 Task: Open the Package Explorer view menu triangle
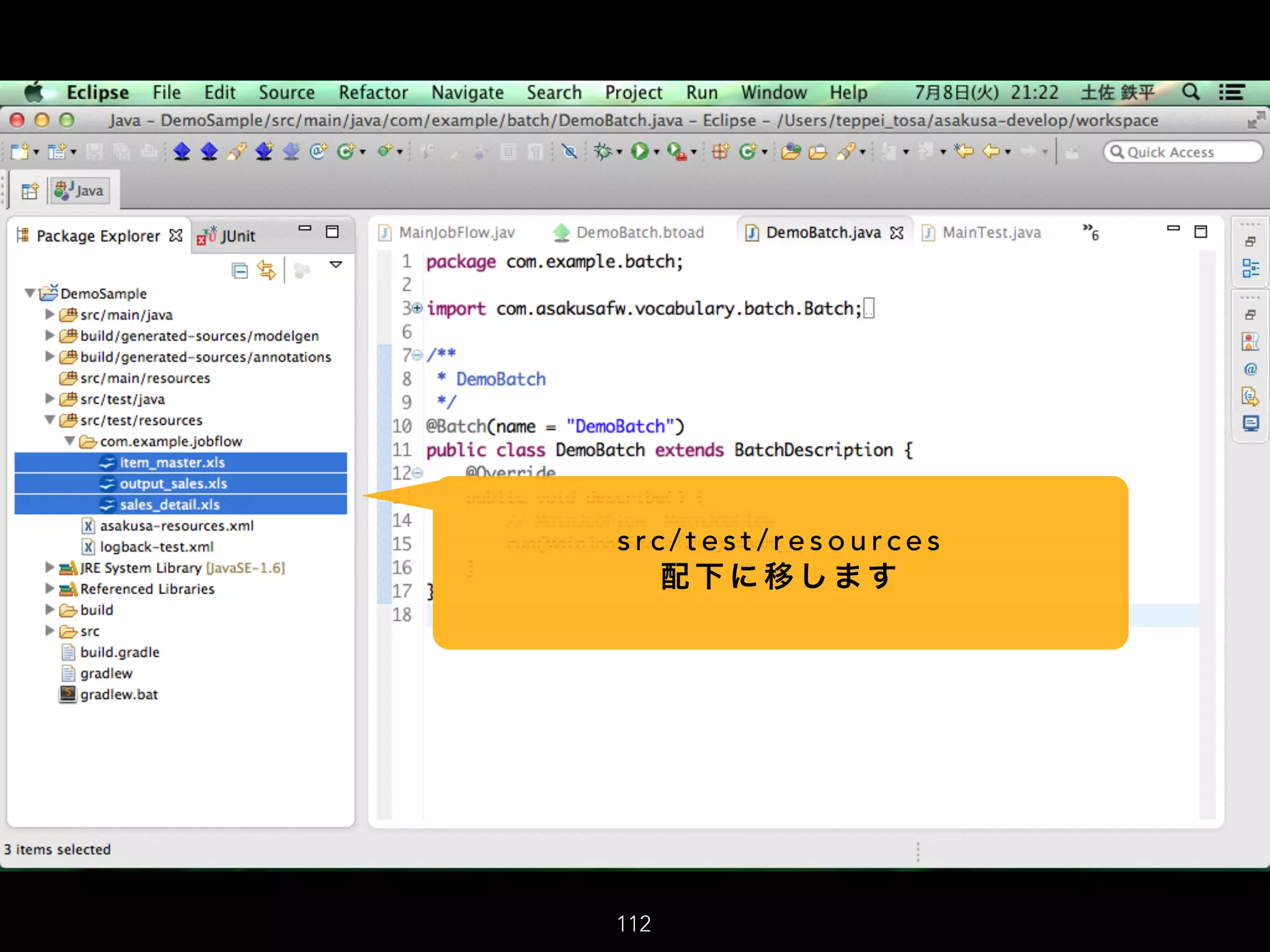coord(335,265)
